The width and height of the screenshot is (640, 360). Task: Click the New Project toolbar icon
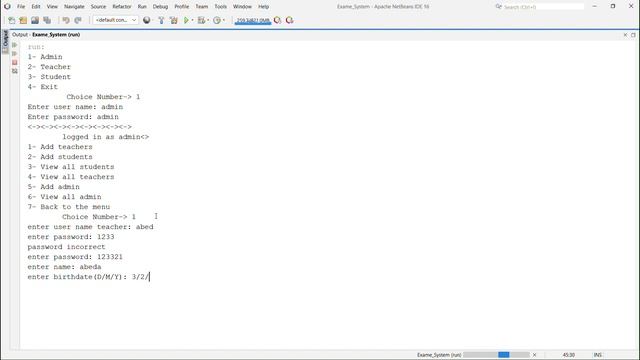click(x=23, y=20)
